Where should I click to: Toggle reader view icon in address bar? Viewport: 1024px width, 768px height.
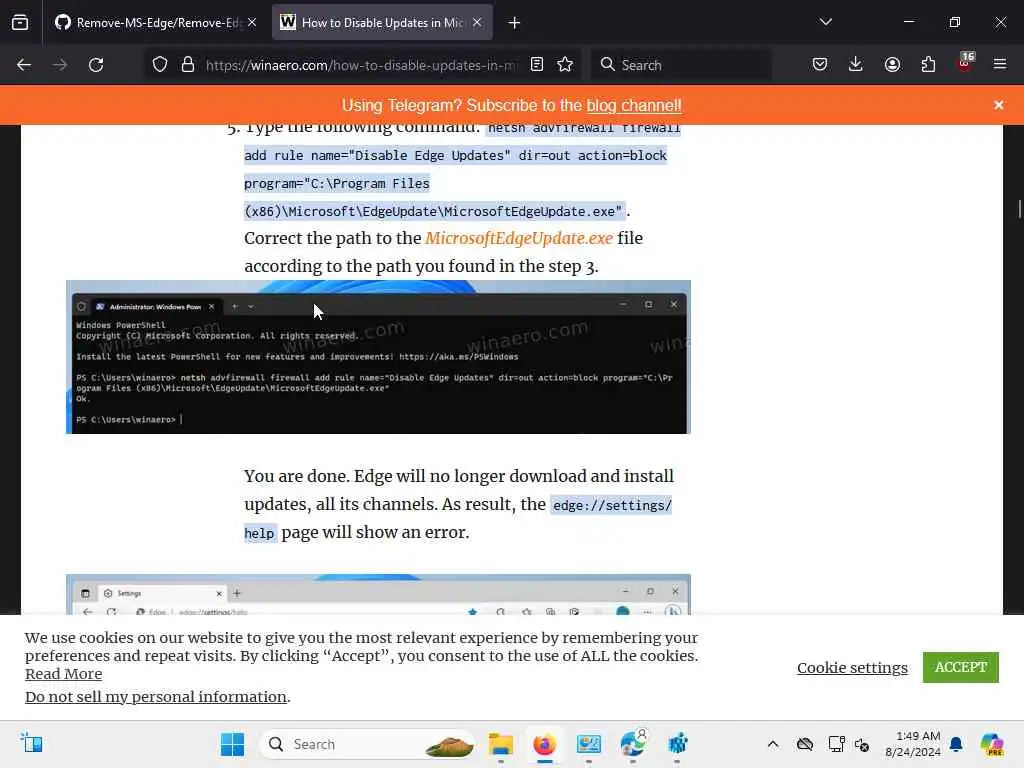(537, 64)
